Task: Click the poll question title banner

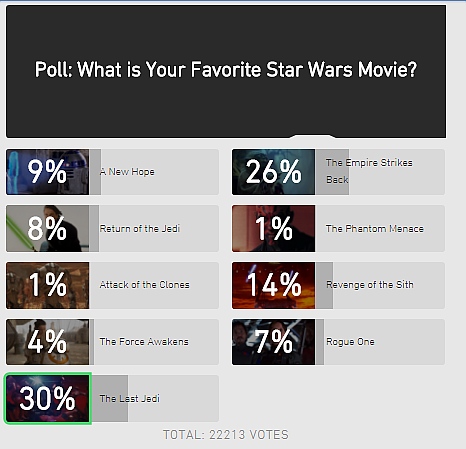Action: [226, 71]
